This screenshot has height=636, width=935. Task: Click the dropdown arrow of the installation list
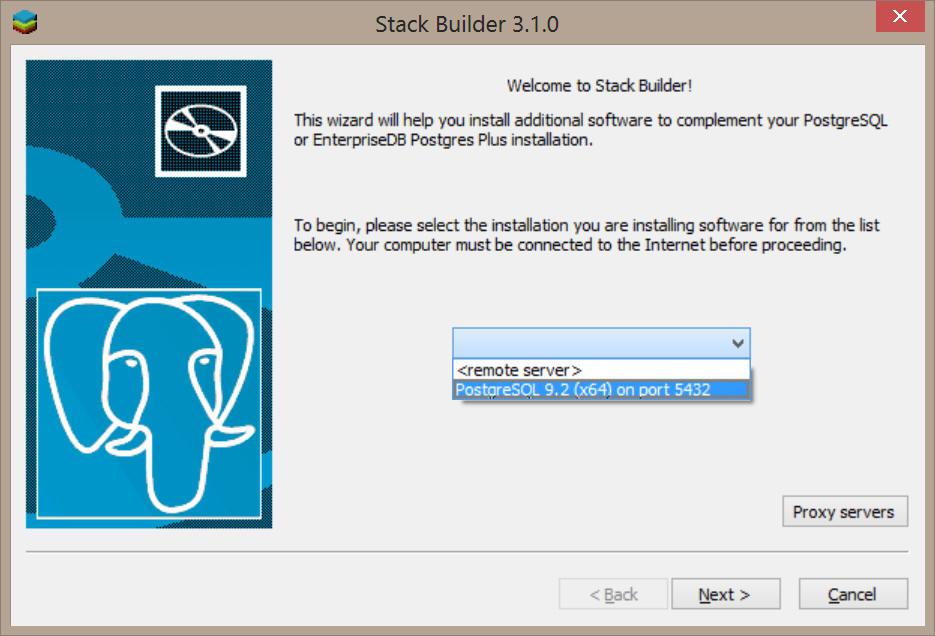(738, 343)
